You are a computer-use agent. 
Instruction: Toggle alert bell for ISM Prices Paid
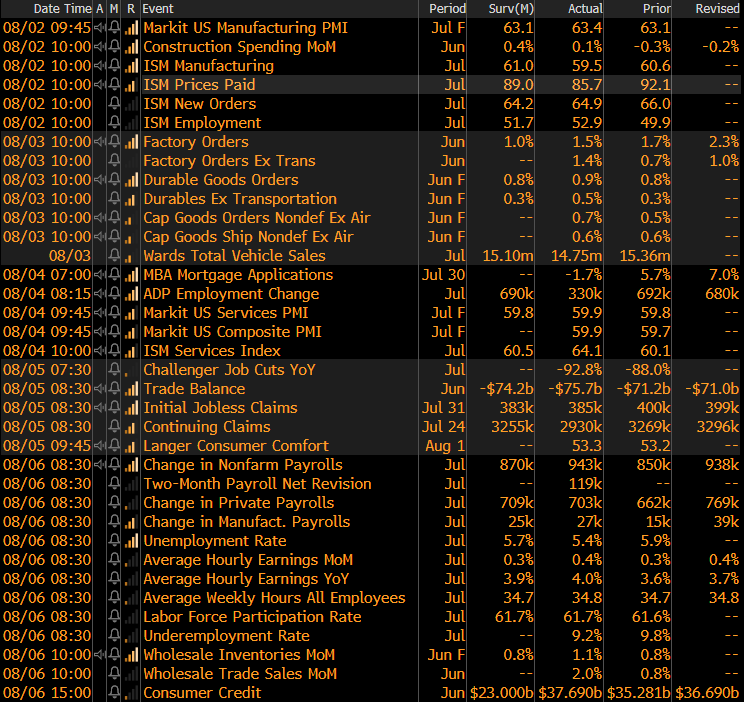coord(115,85)
